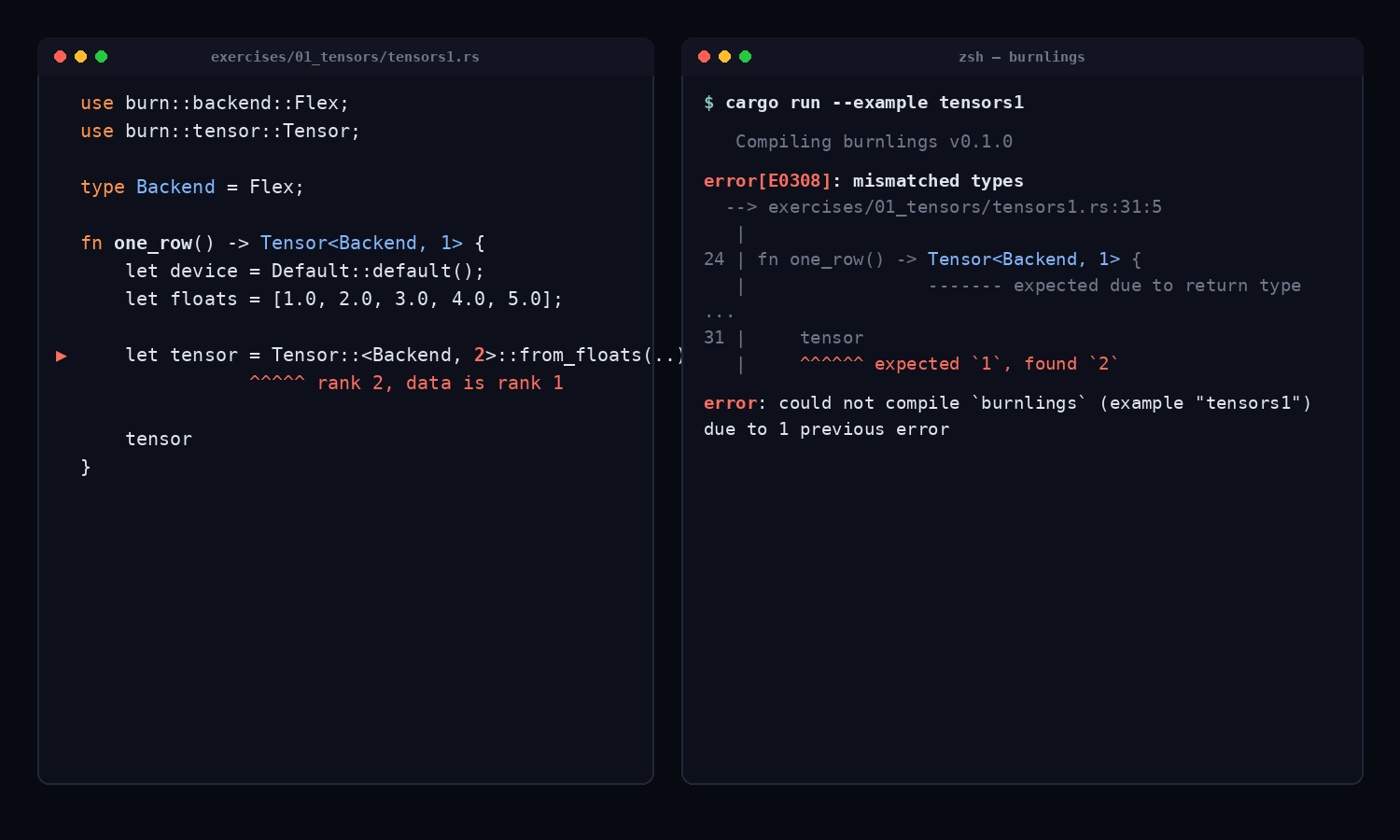Click the 'let device = Default::default();' line
Viewport: 1400px width, 840px height.
click(x=305, y=271)
